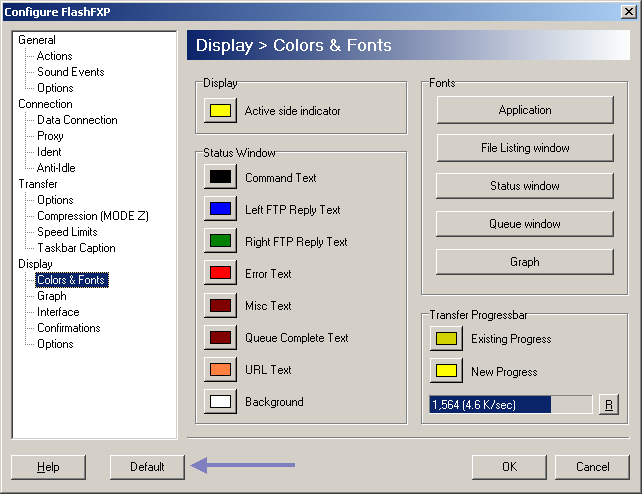The image size is (642, 494).
Task: Choose the Queue window font button
Action: coord(524,224)
